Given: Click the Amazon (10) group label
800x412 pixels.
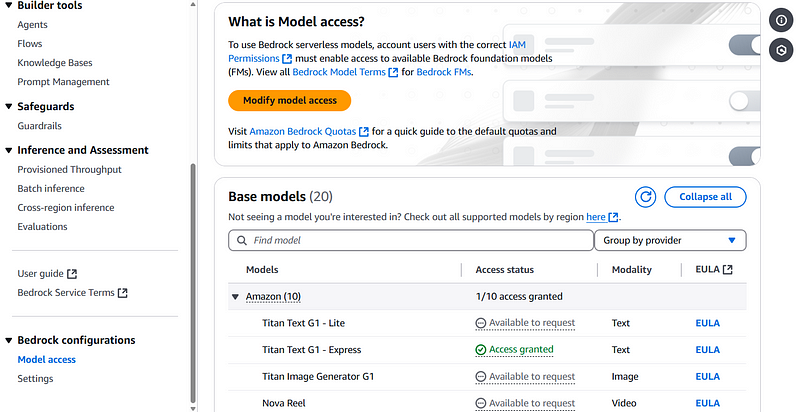Looking at the screenshot, I should click(273, 297).
